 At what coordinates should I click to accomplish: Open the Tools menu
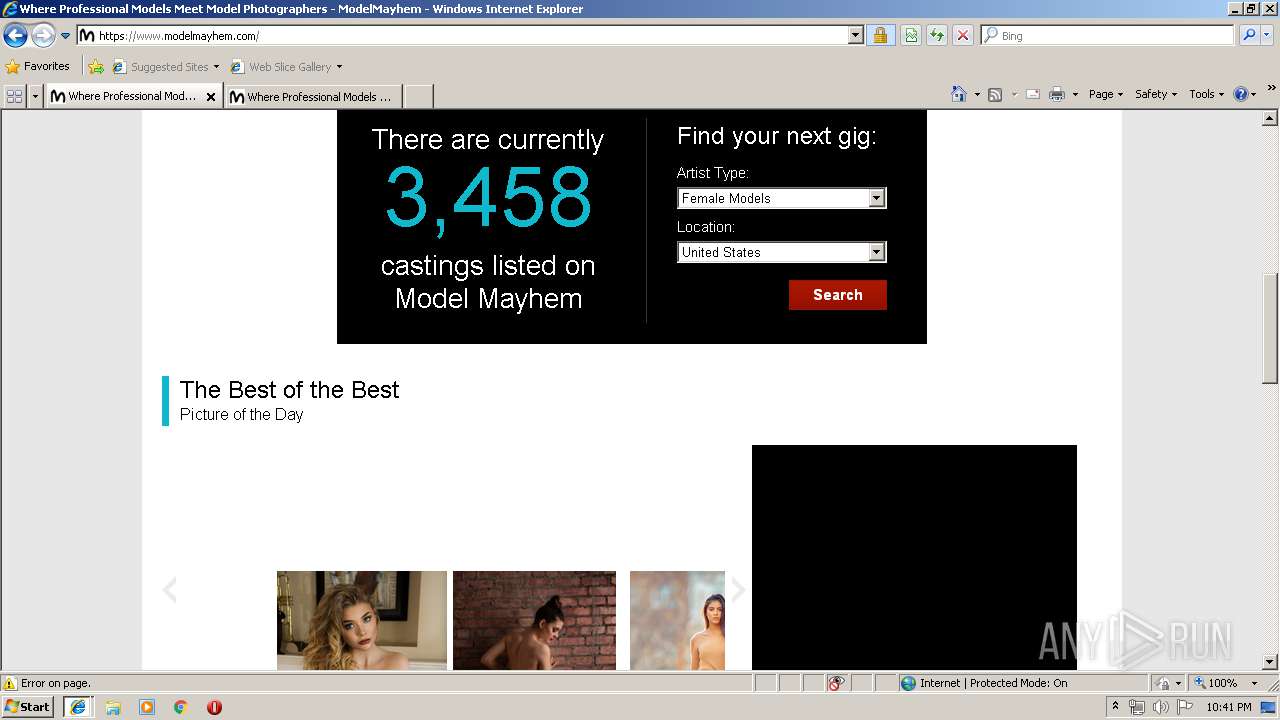click(1207, 94)
